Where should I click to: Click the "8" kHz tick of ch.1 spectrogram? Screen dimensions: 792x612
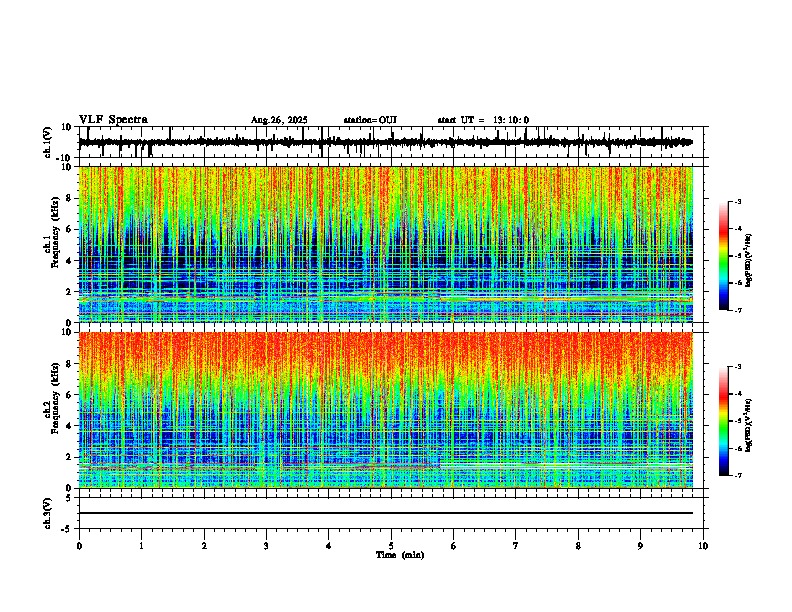69,198
